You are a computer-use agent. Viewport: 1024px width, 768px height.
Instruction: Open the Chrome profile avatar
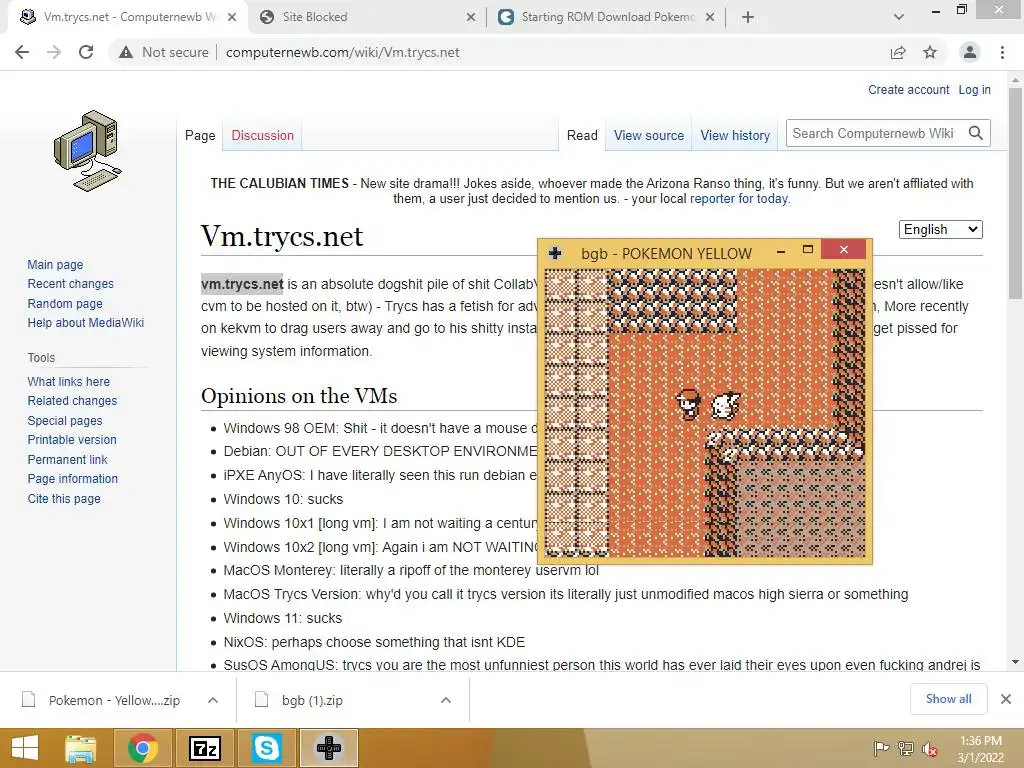(970, 52)
